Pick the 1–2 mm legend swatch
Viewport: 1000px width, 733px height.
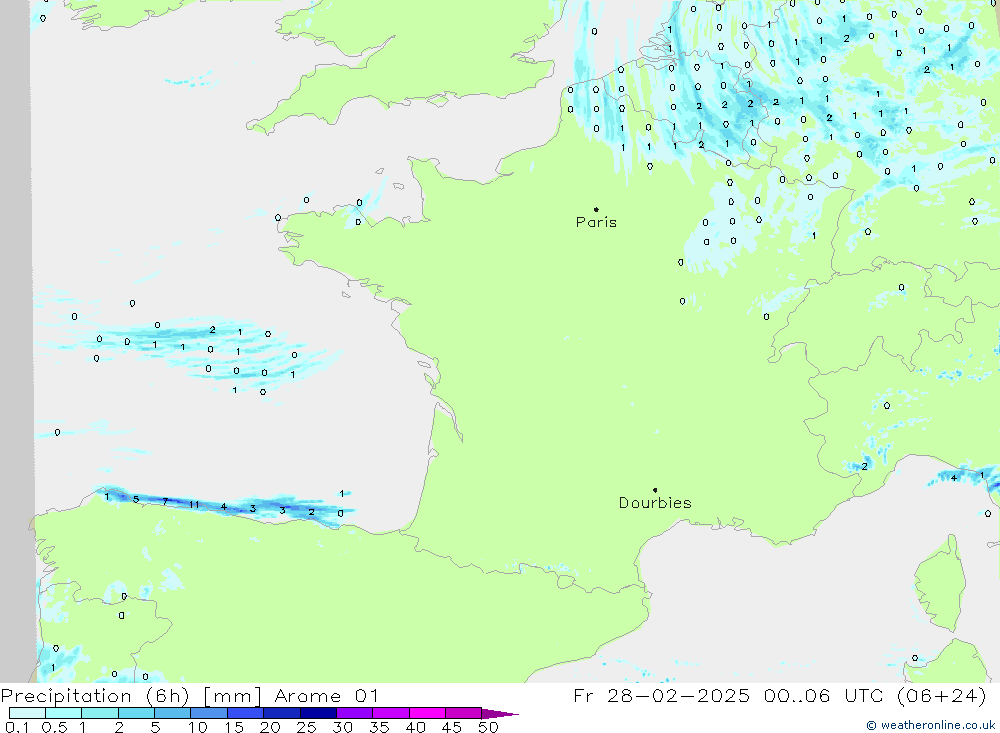[100, 713]
